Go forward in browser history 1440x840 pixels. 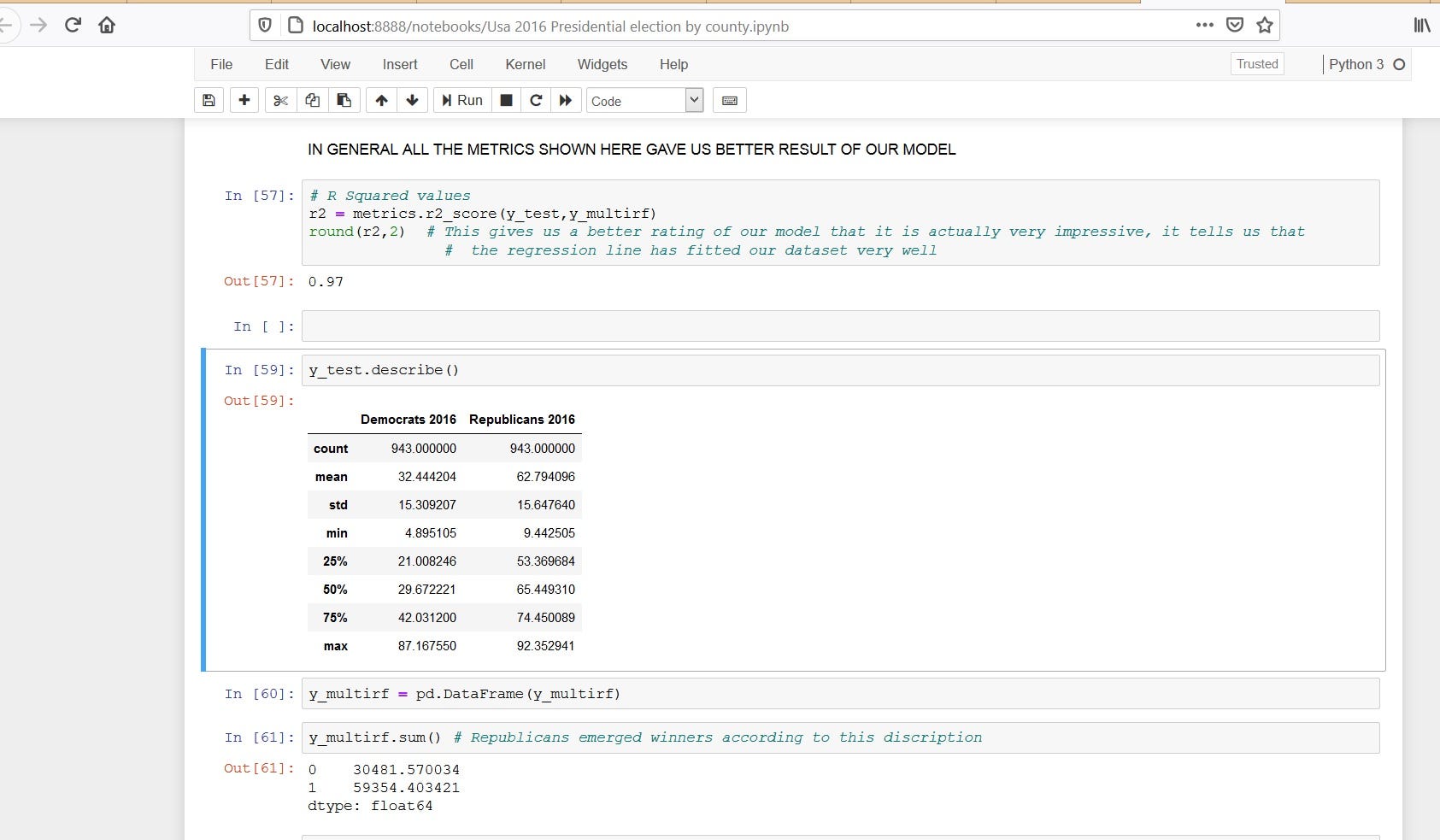38,25
